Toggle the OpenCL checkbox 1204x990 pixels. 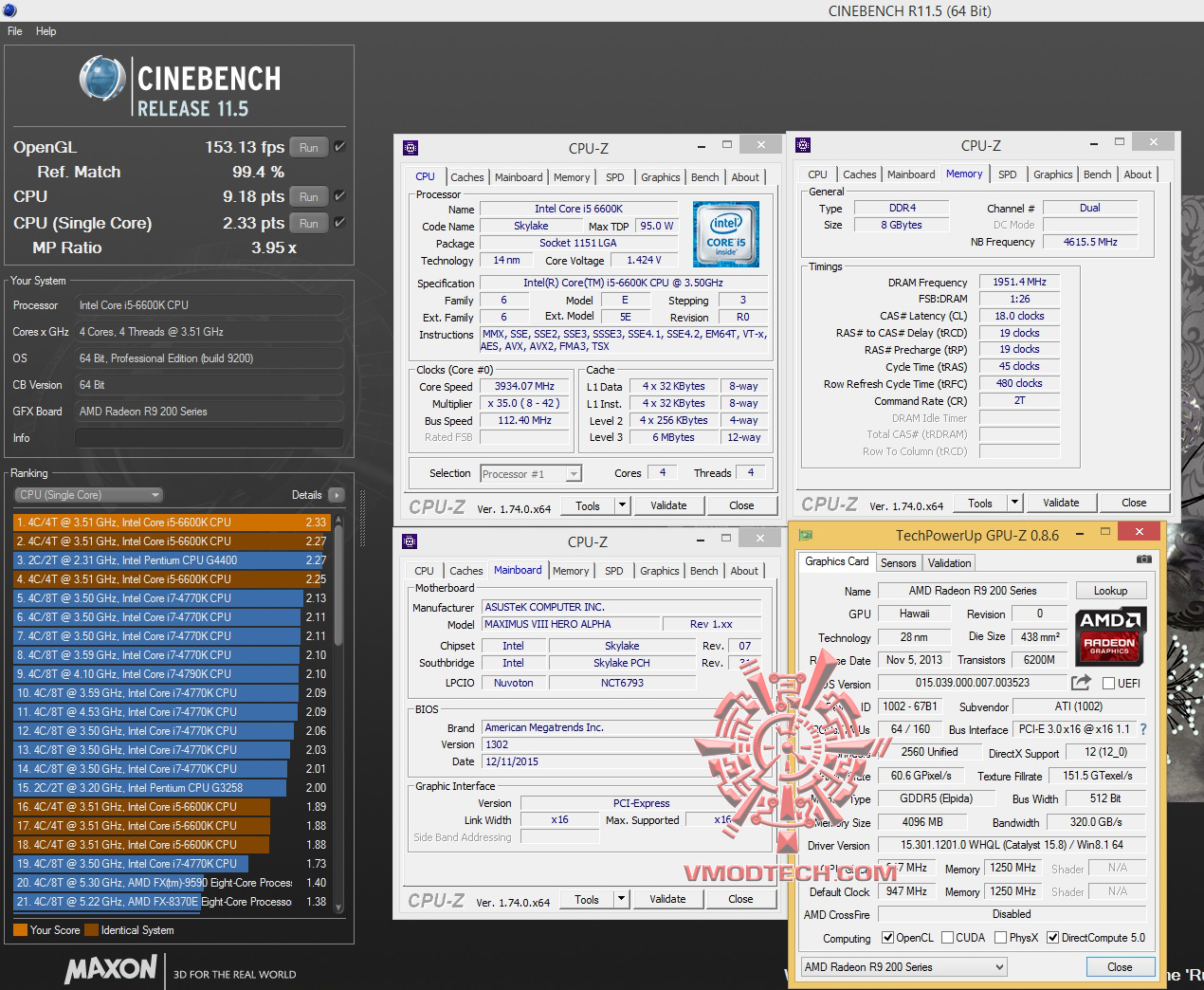pyautogui.click(x=887, y=938)
